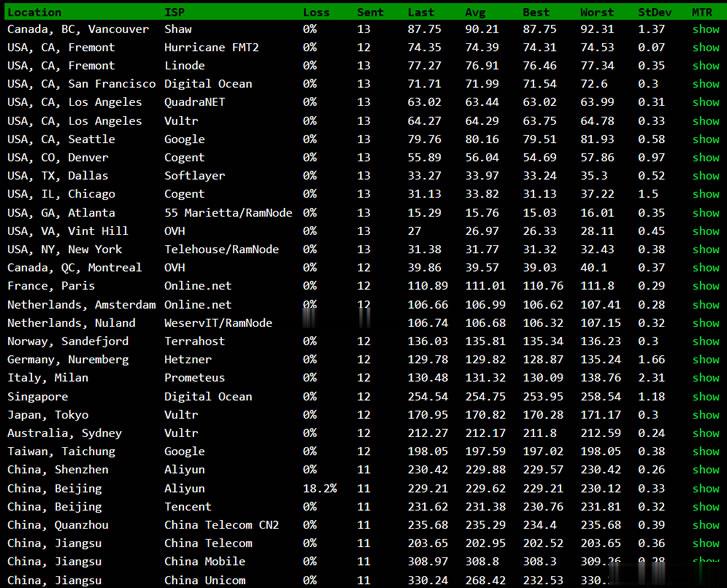Screen dimensions: 727x588
Task: Show MTR for Google Taichung row
Action: coord(706,451)
